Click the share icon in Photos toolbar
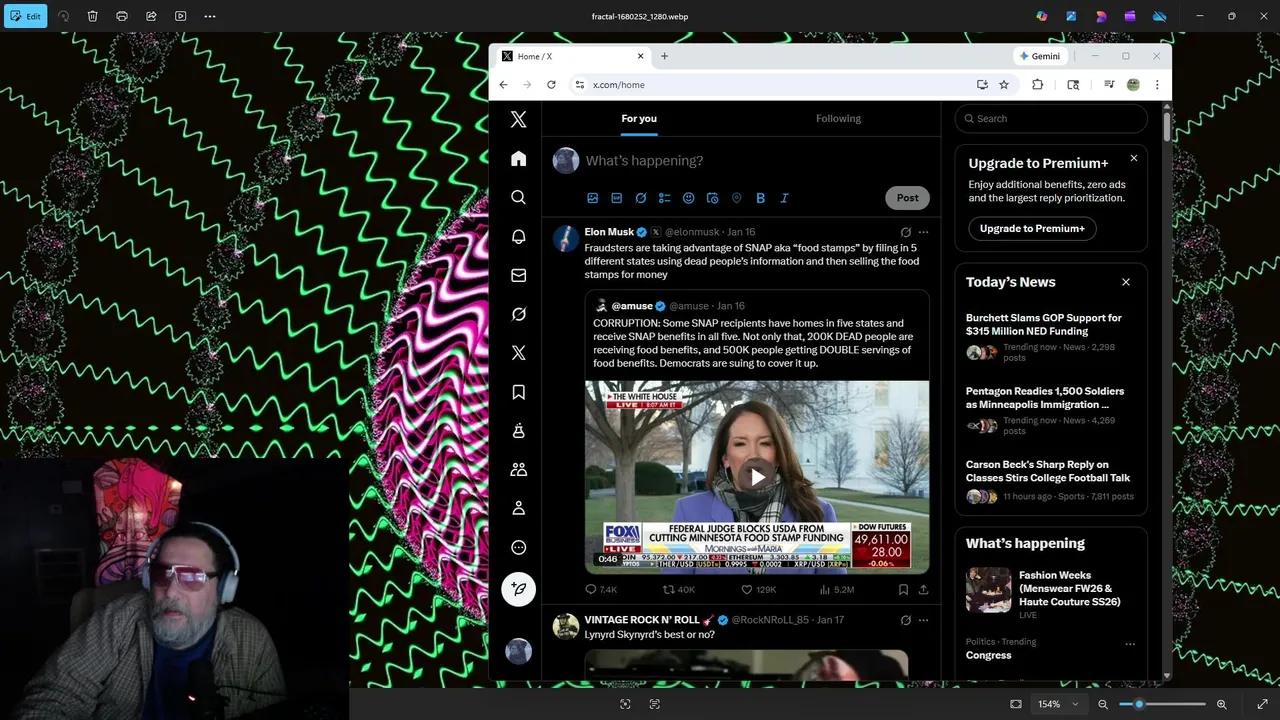Viewport: 1280px width, 720px height. [x=151, y=16]
